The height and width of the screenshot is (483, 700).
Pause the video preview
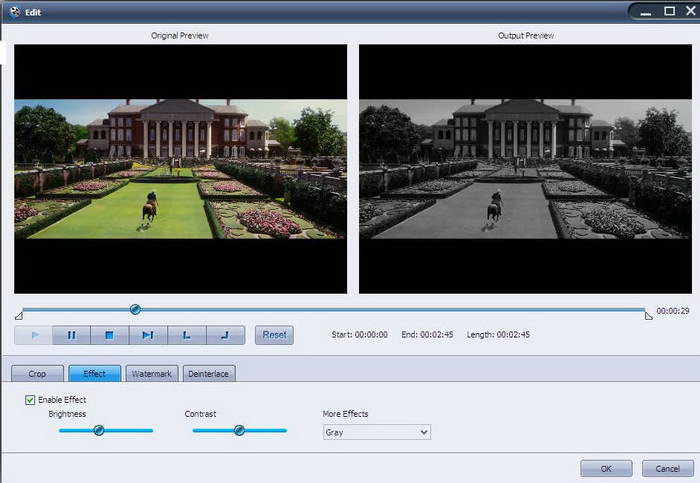(x=71, y=335)
